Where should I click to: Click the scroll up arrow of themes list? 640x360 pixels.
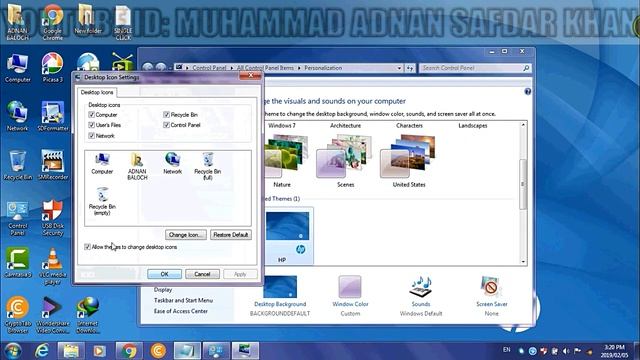coord(523,124)
